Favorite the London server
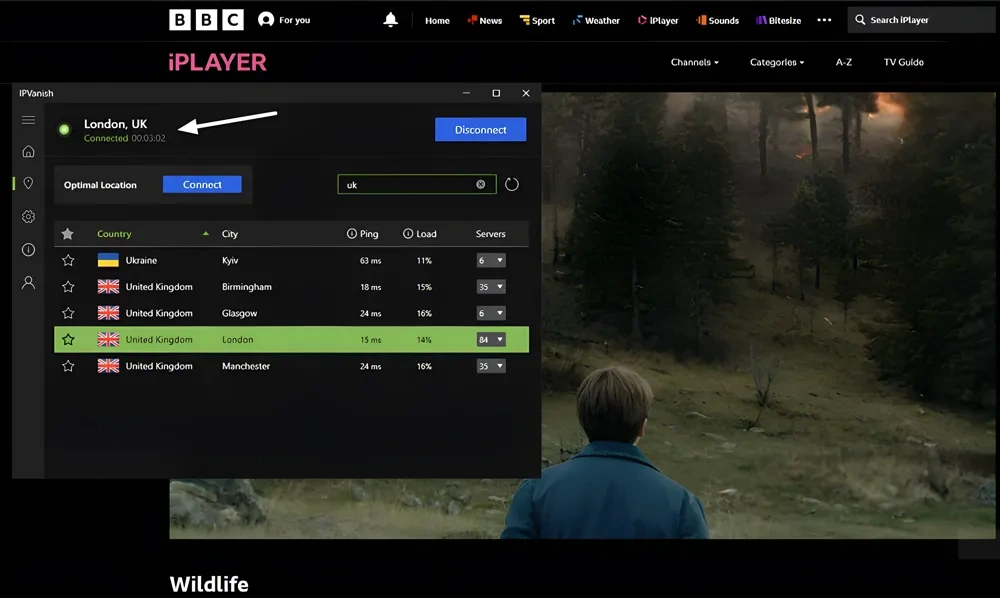1000x598 pixels. point(68,340)
